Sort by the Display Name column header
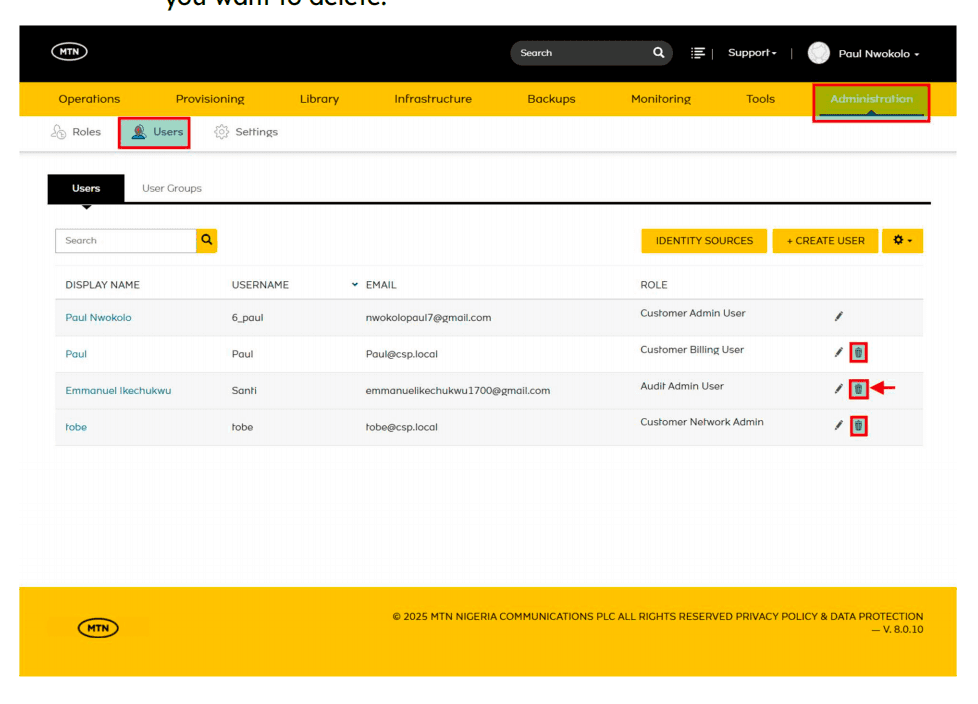The width and height of the screenshot is (978, 704). (x=102, y=285)
